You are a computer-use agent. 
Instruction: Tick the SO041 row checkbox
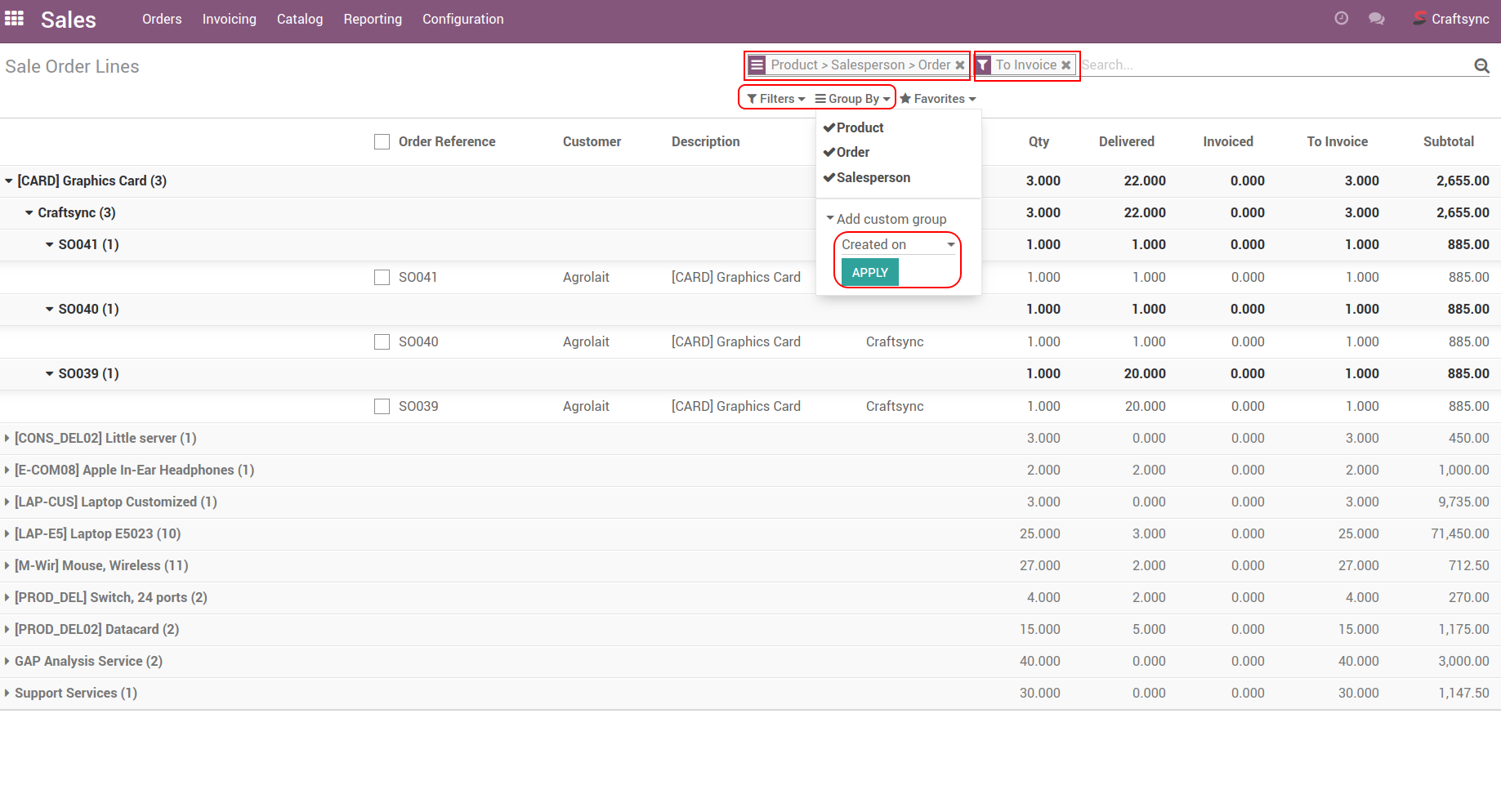(x=382, y=278)
